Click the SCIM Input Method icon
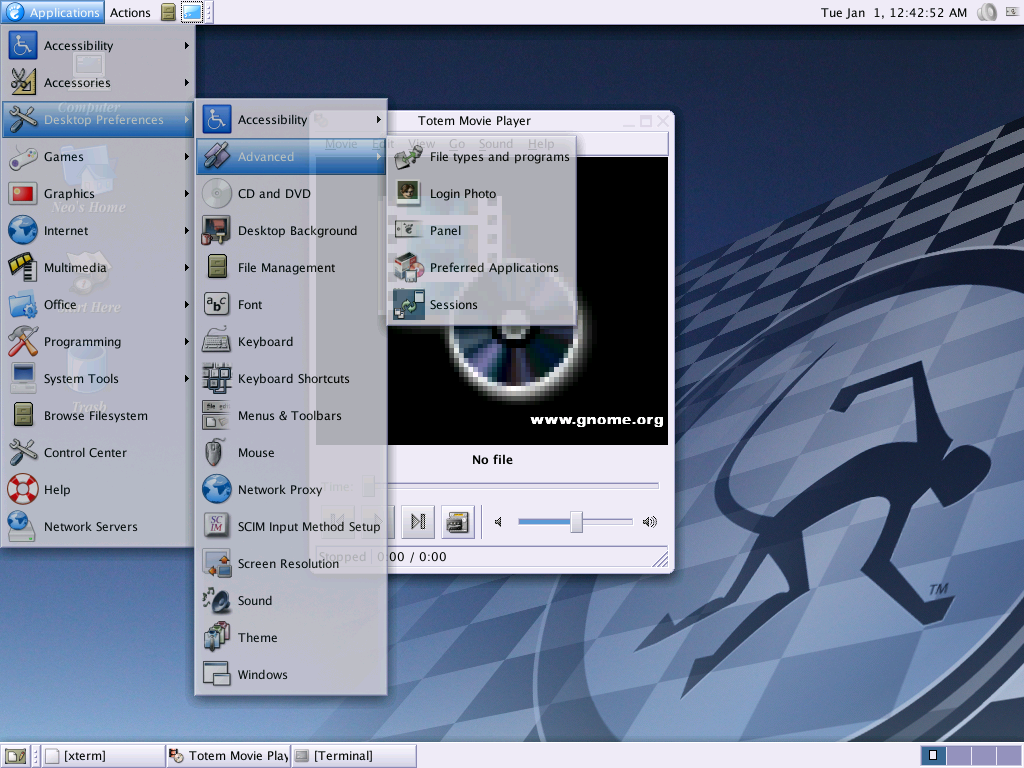The image size is (1024, 768). point(216,526)
